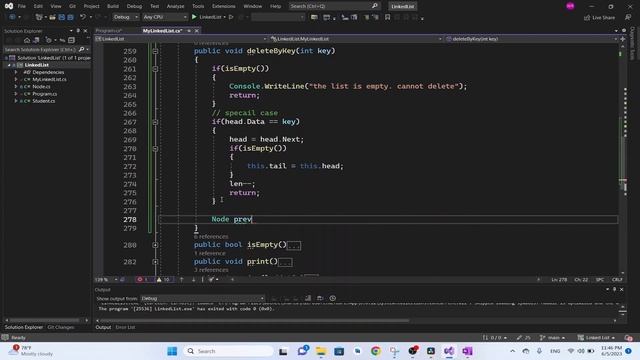The height and width of the screenshot is (360, 640).
Task: Go to previous issue with the up arrow
Action: [182, 280]
